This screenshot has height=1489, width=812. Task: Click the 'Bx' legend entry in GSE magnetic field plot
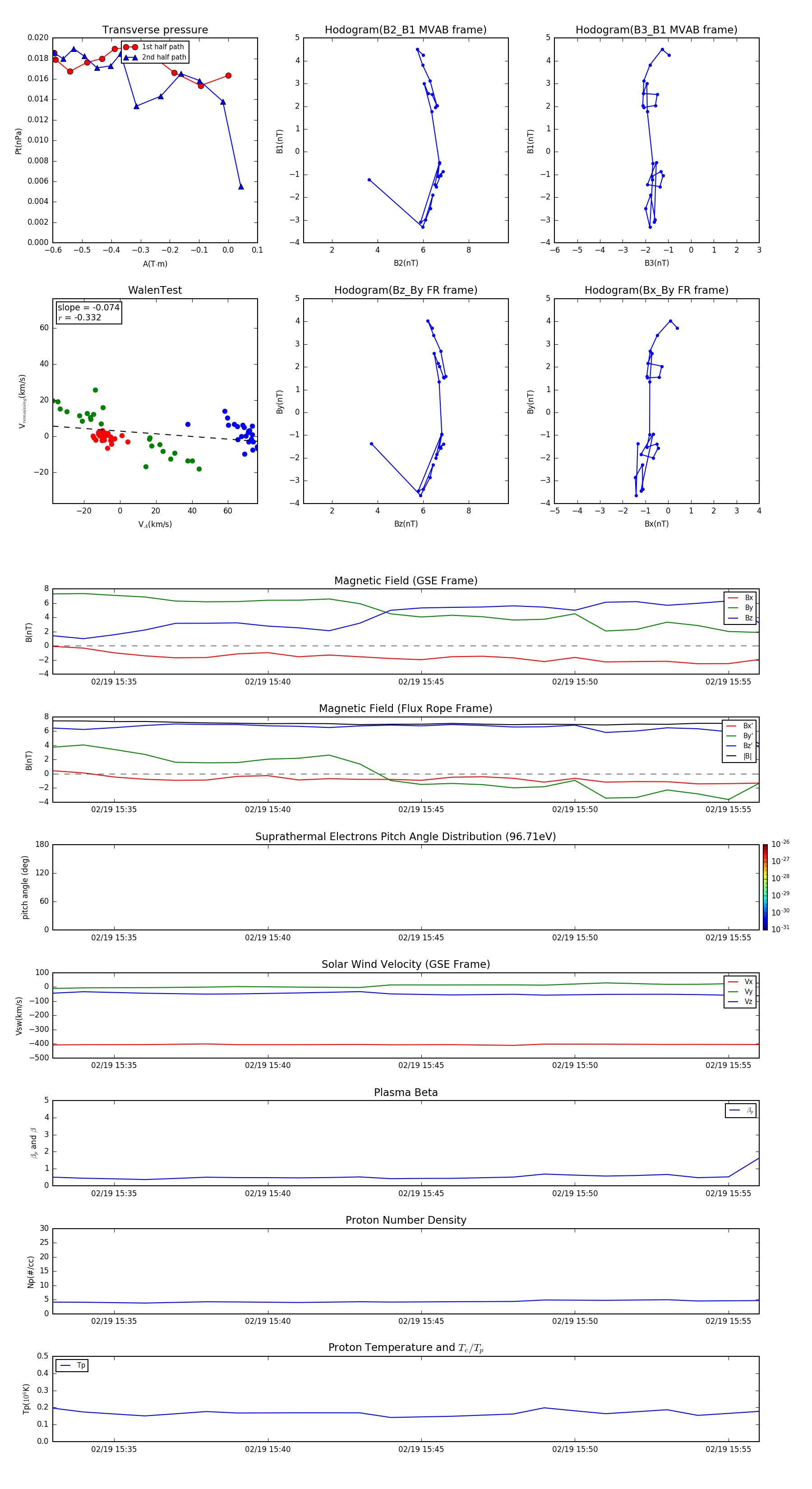pyautogui.click(x=740, y=598)
